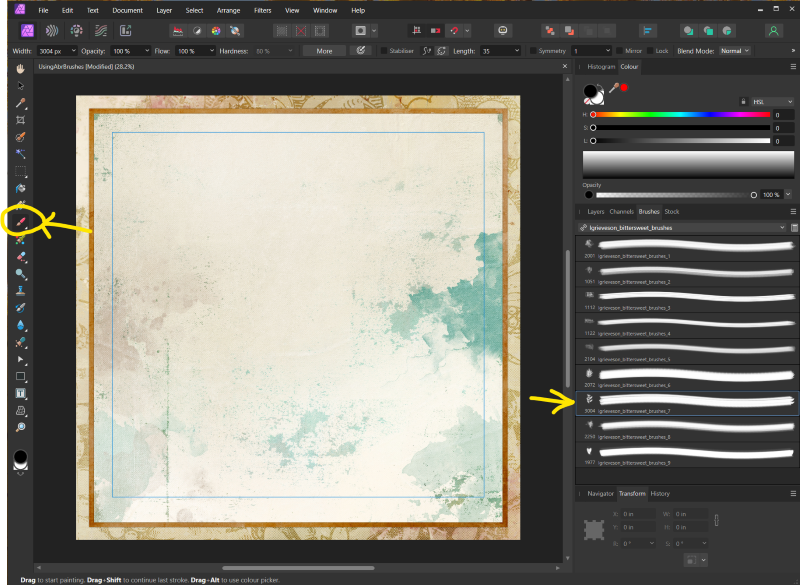Select the Blur Brush droplet tool
Screen dimensions: 800x585
tap(20, 325)
